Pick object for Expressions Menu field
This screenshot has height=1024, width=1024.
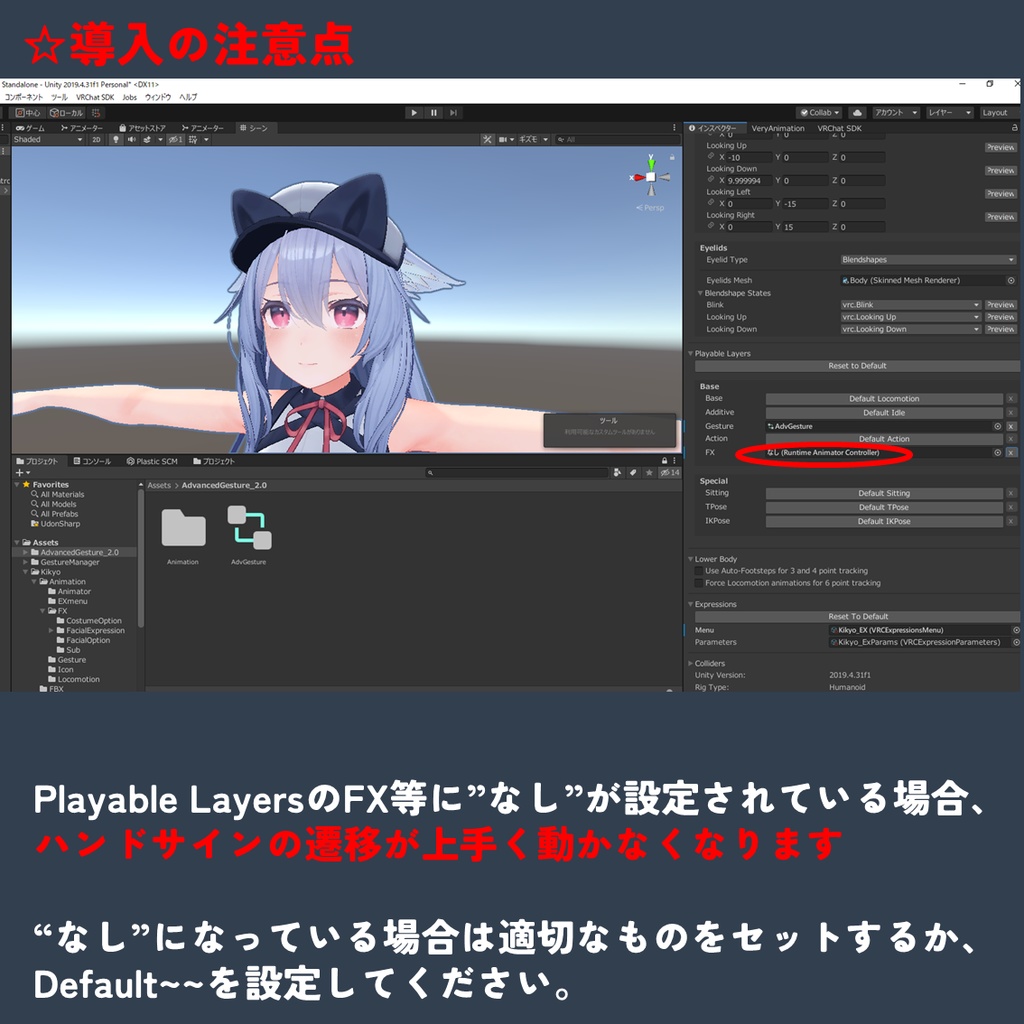click(1016, 630)
